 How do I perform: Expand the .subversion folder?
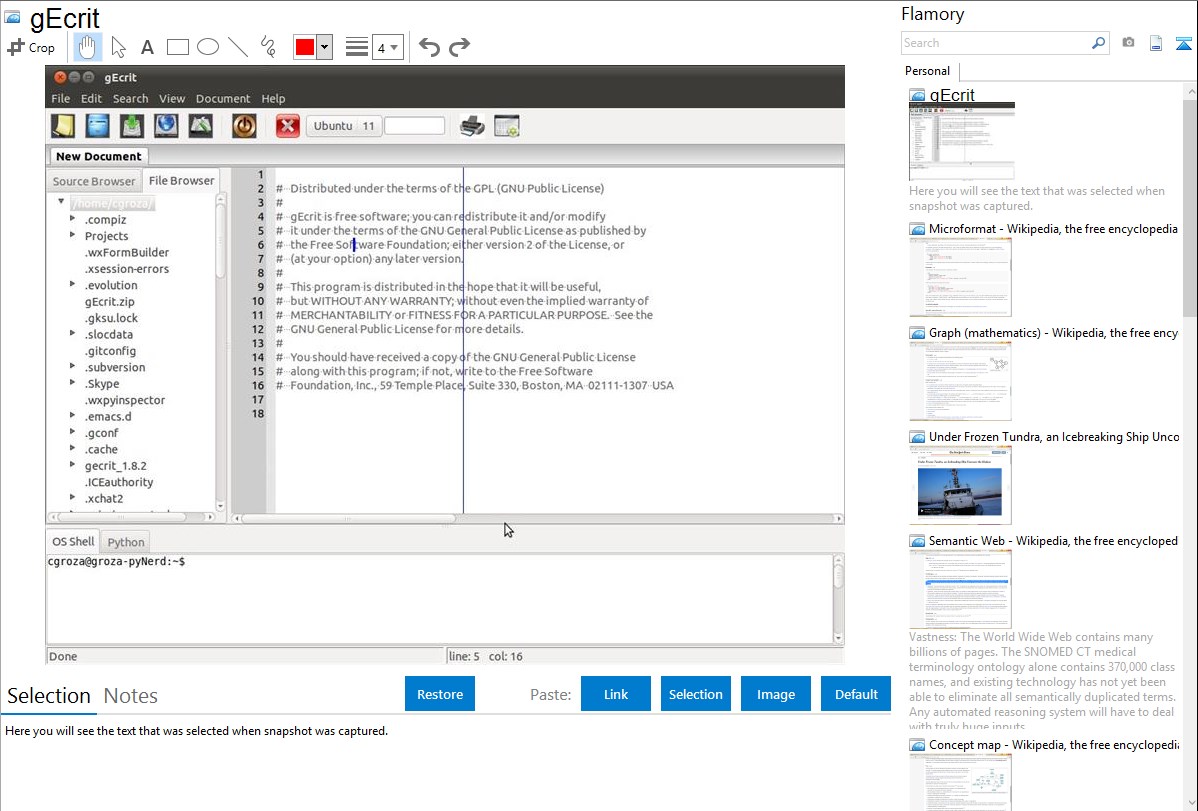click(x=73, y=366)
